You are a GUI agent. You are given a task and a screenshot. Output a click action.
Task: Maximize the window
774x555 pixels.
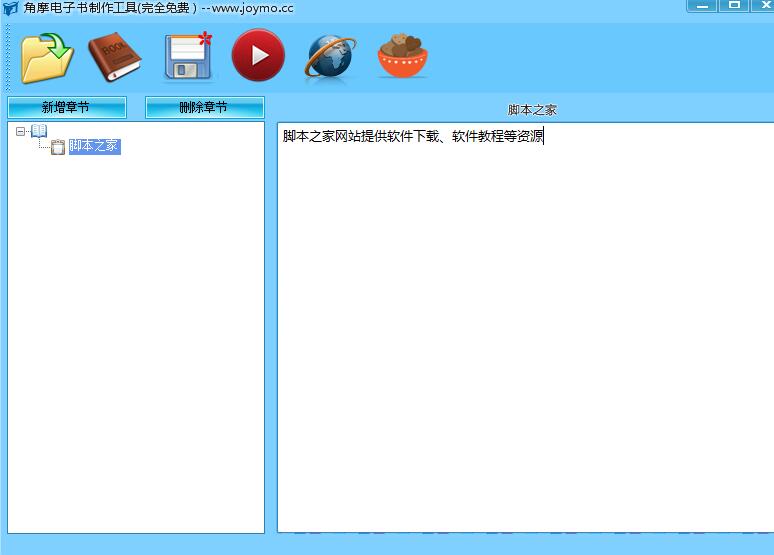point(734,5)
